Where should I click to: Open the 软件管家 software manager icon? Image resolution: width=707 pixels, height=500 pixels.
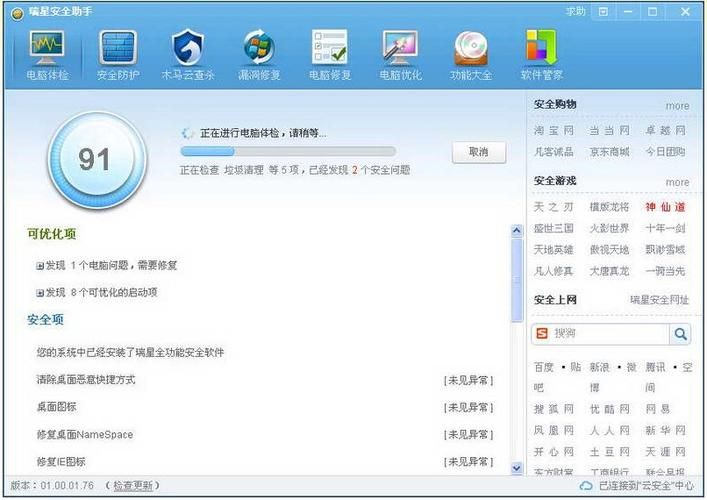click(x=541, y=48)
